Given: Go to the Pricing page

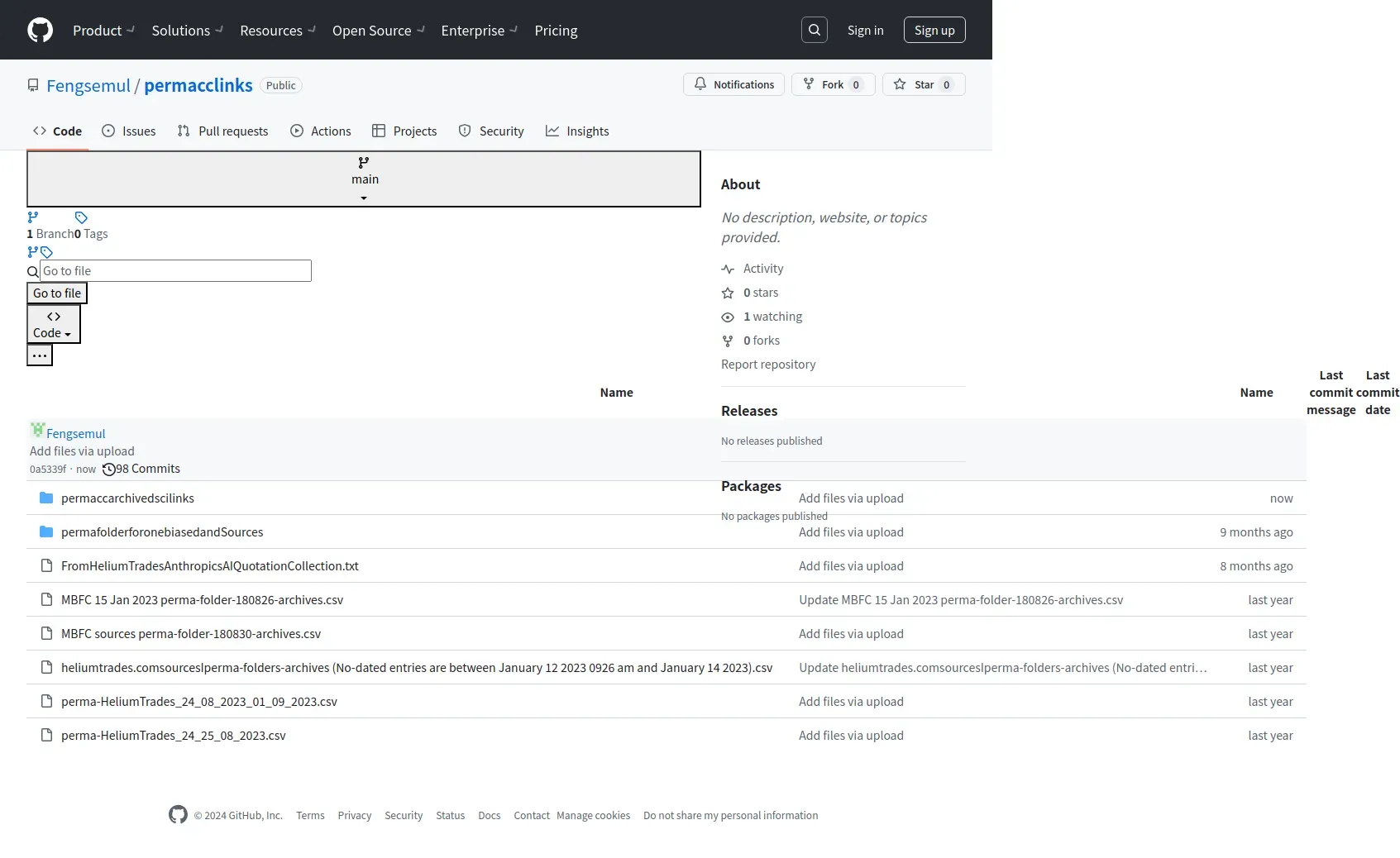Looking at the screenshot, I should coord(556,31).
